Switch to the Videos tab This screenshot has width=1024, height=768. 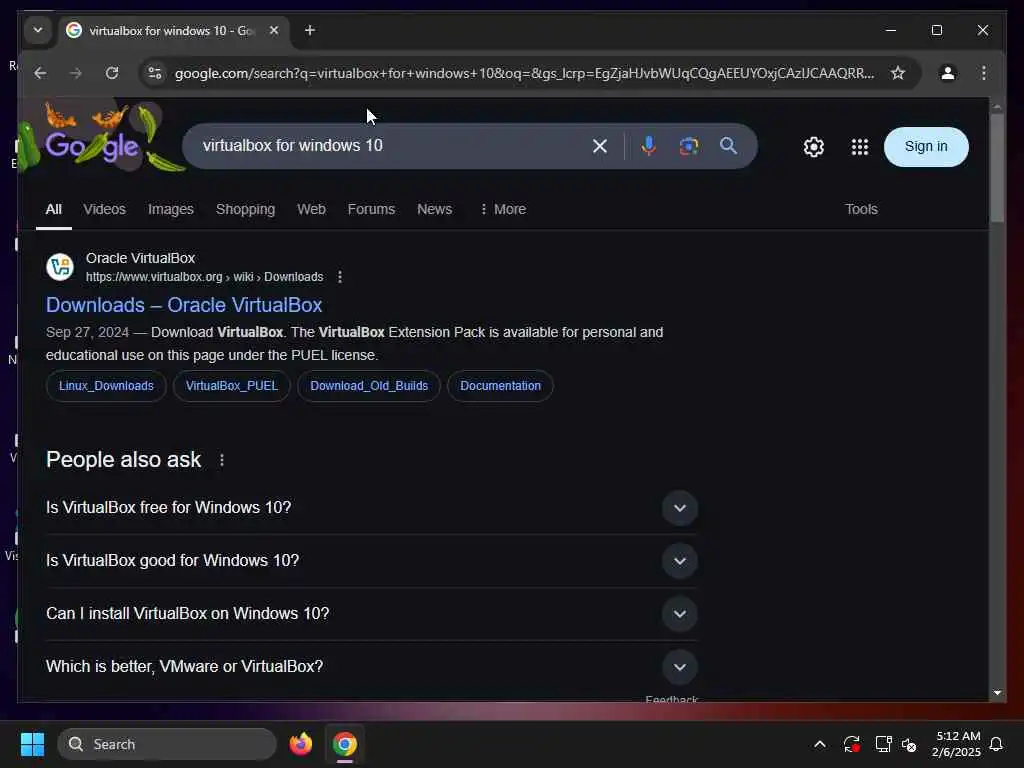(104, 209)
